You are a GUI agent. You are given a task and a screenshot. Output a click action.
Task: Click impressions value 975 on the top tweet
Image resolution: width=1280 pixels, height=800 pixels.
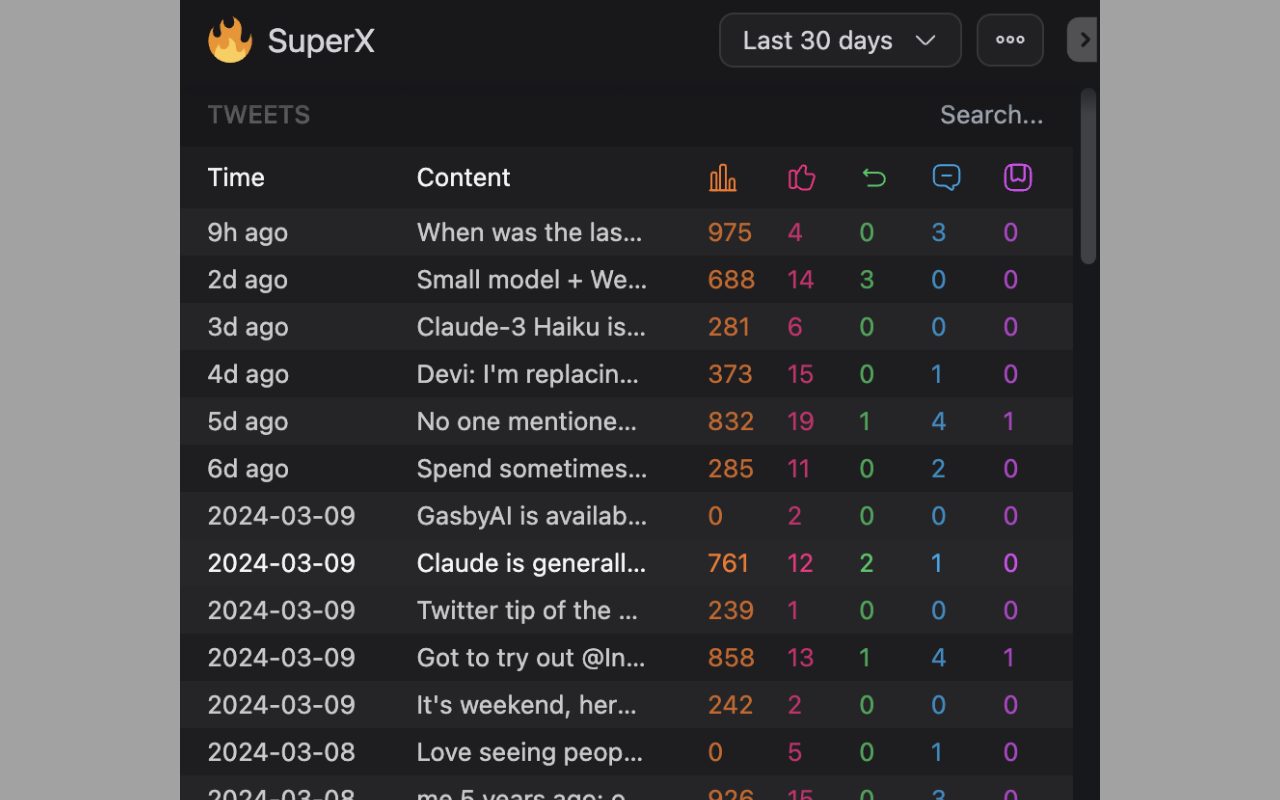(730, 232)
